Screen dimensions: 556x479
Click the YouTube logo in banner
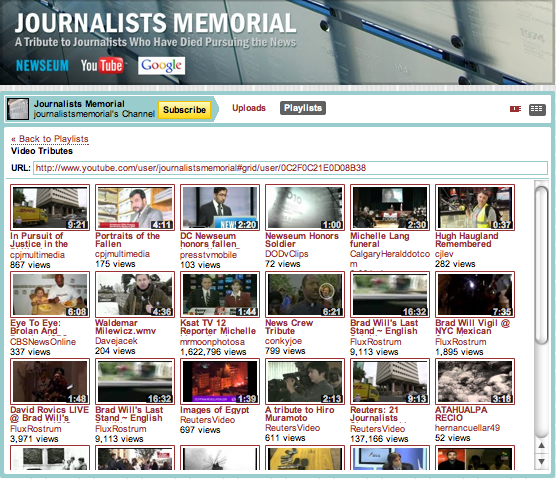102,66
